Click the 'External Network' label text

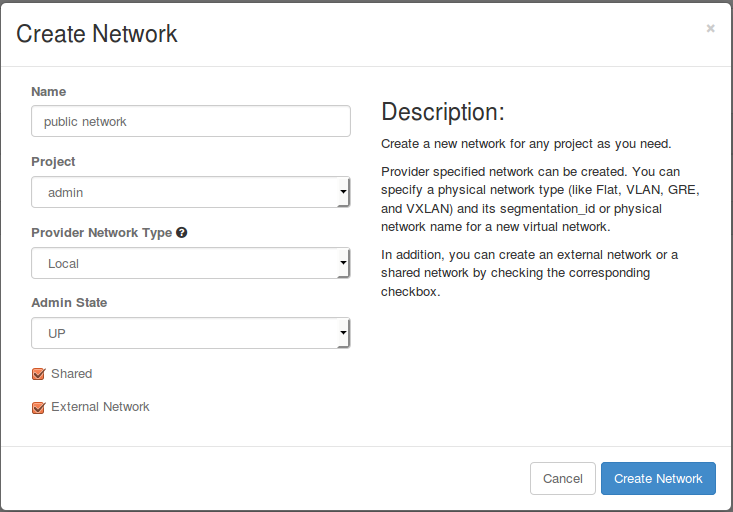(x=100, y=407)
